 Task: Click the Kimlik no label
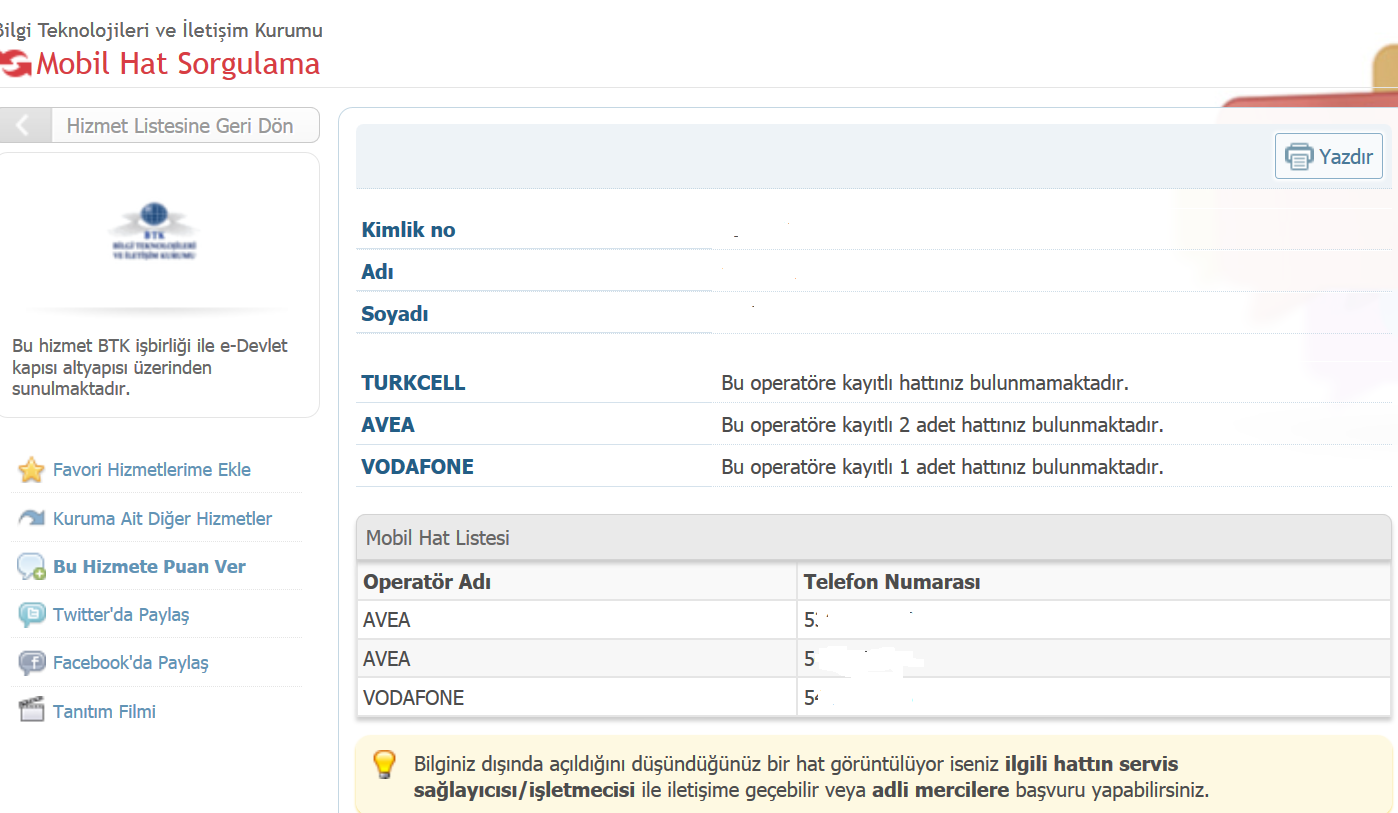point(408,230)
